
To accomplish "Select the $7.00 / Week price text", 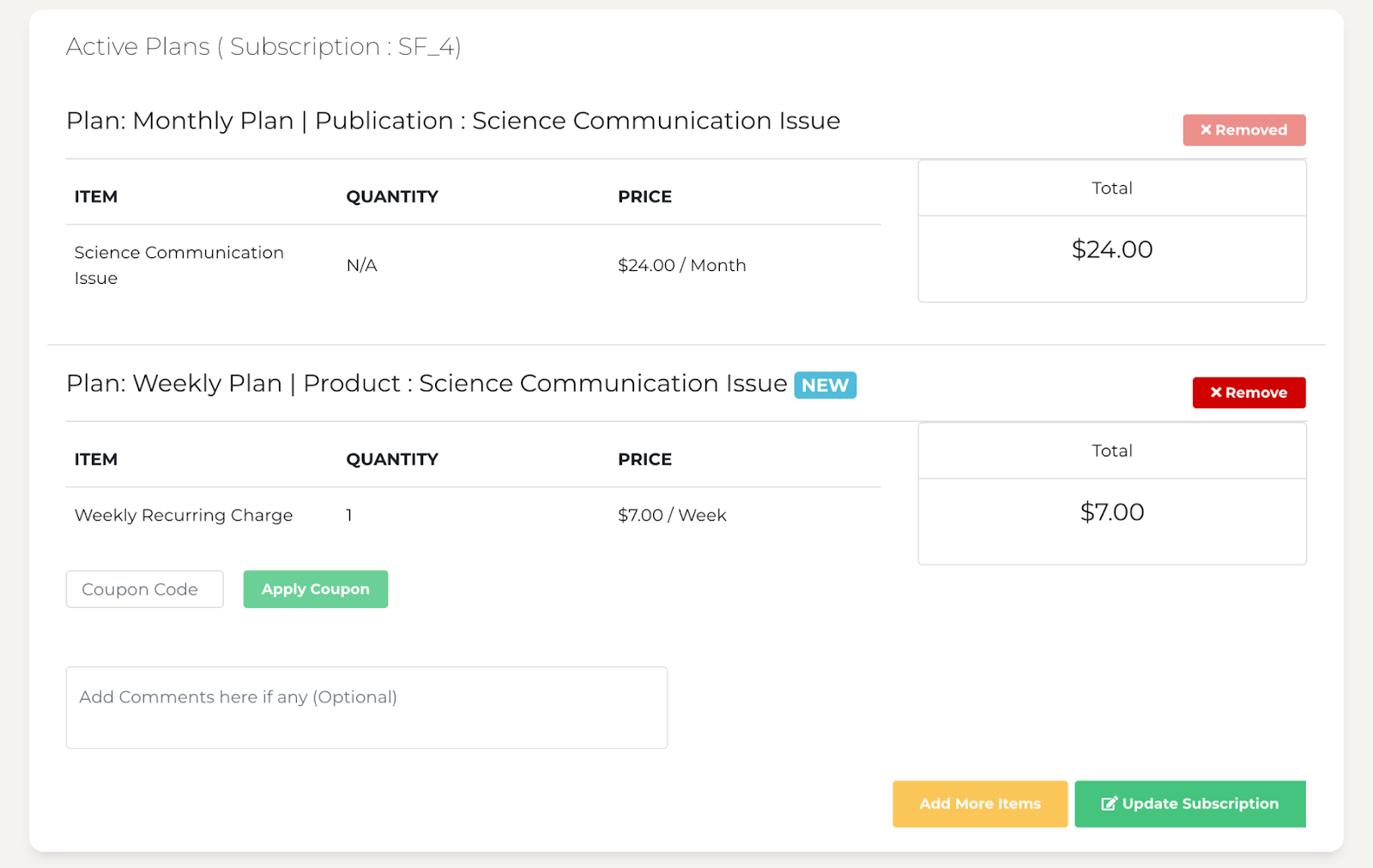I will [671, 515].
